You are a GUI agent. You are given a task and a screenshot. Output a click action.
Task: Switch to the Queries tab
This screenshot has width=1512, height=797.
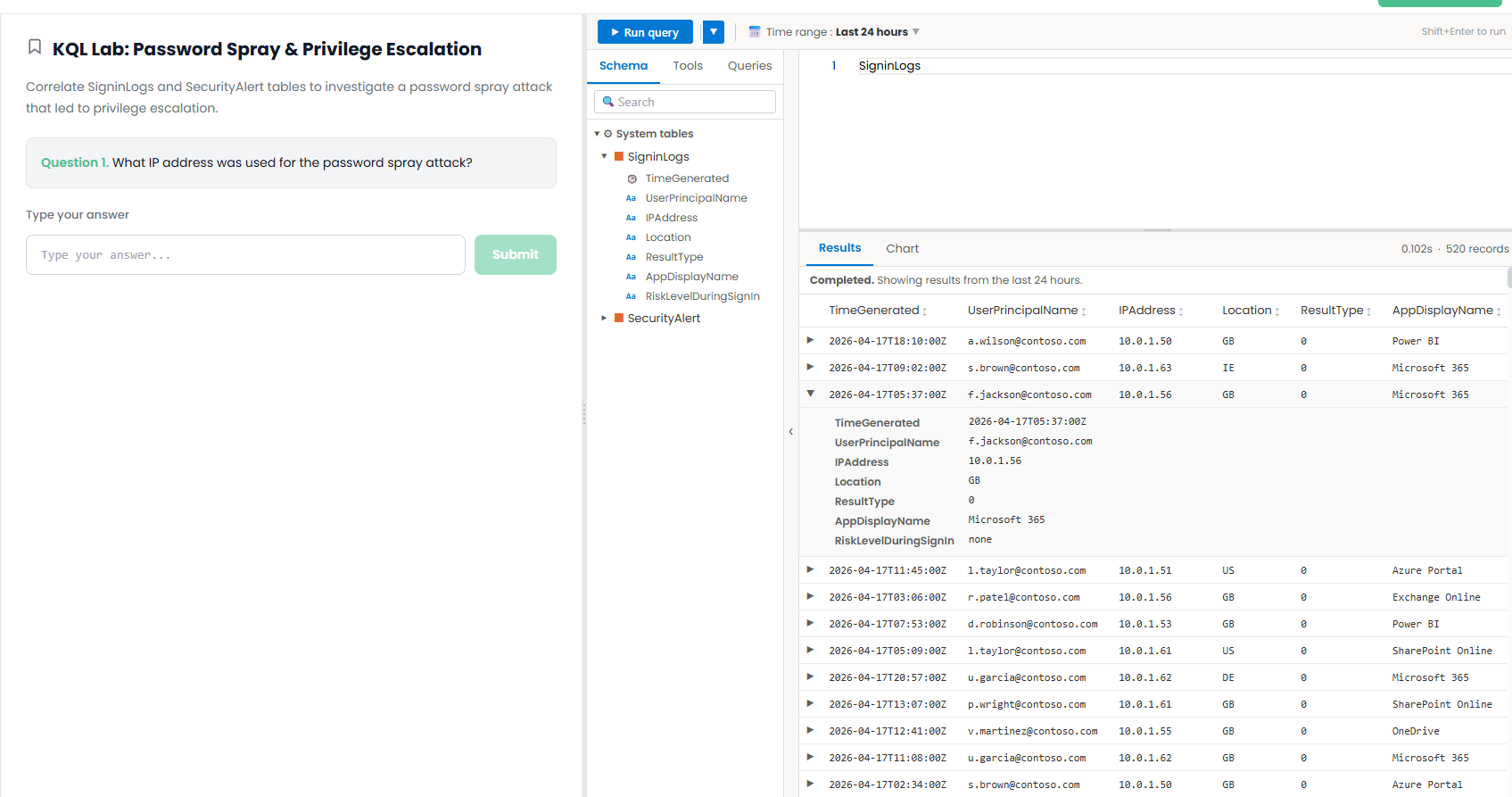pos(749,66)
